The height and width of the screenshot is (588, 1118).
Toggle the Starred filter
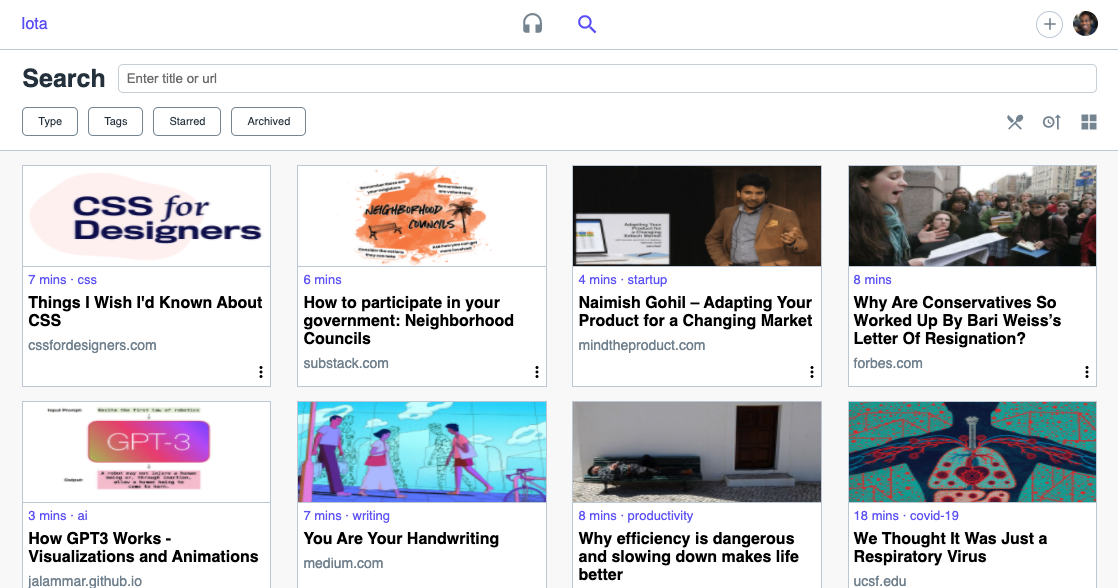(187, 121)
